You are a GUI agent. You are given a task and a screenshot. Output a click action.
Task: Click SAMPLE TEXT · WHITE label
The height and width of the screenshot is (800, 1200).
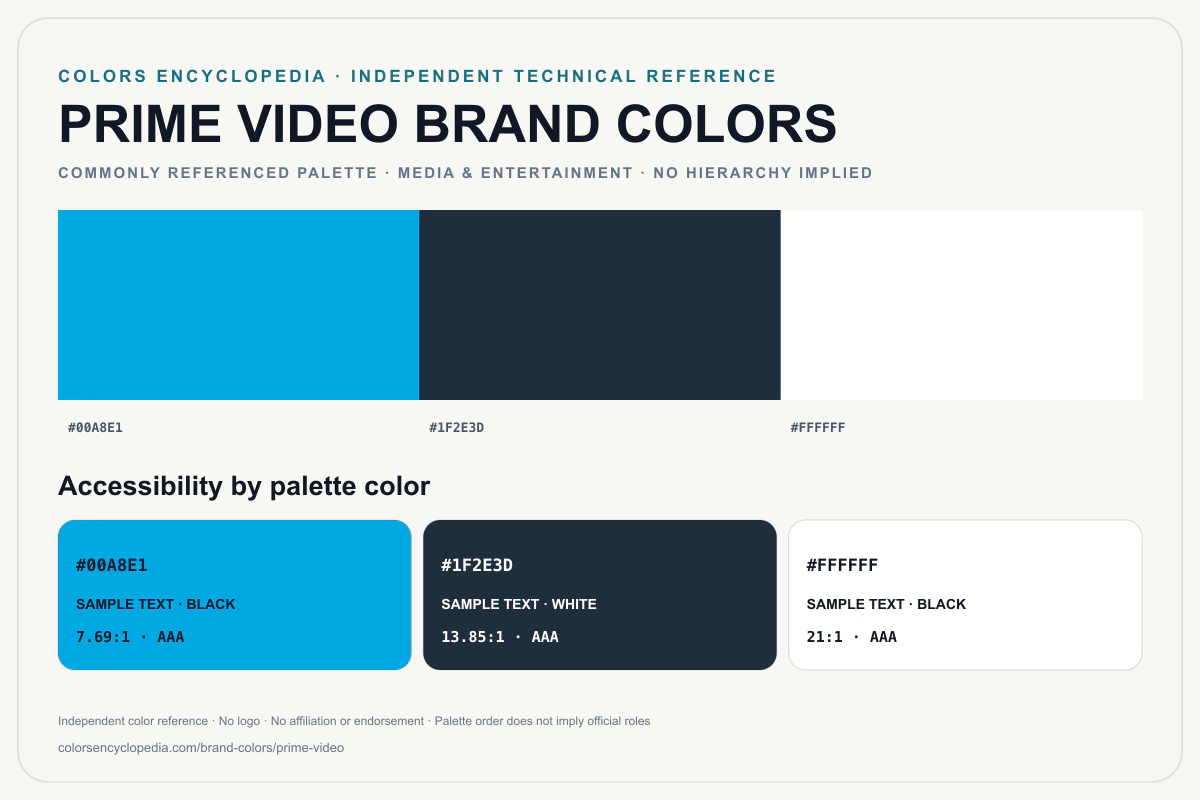[x=519, y=604]
